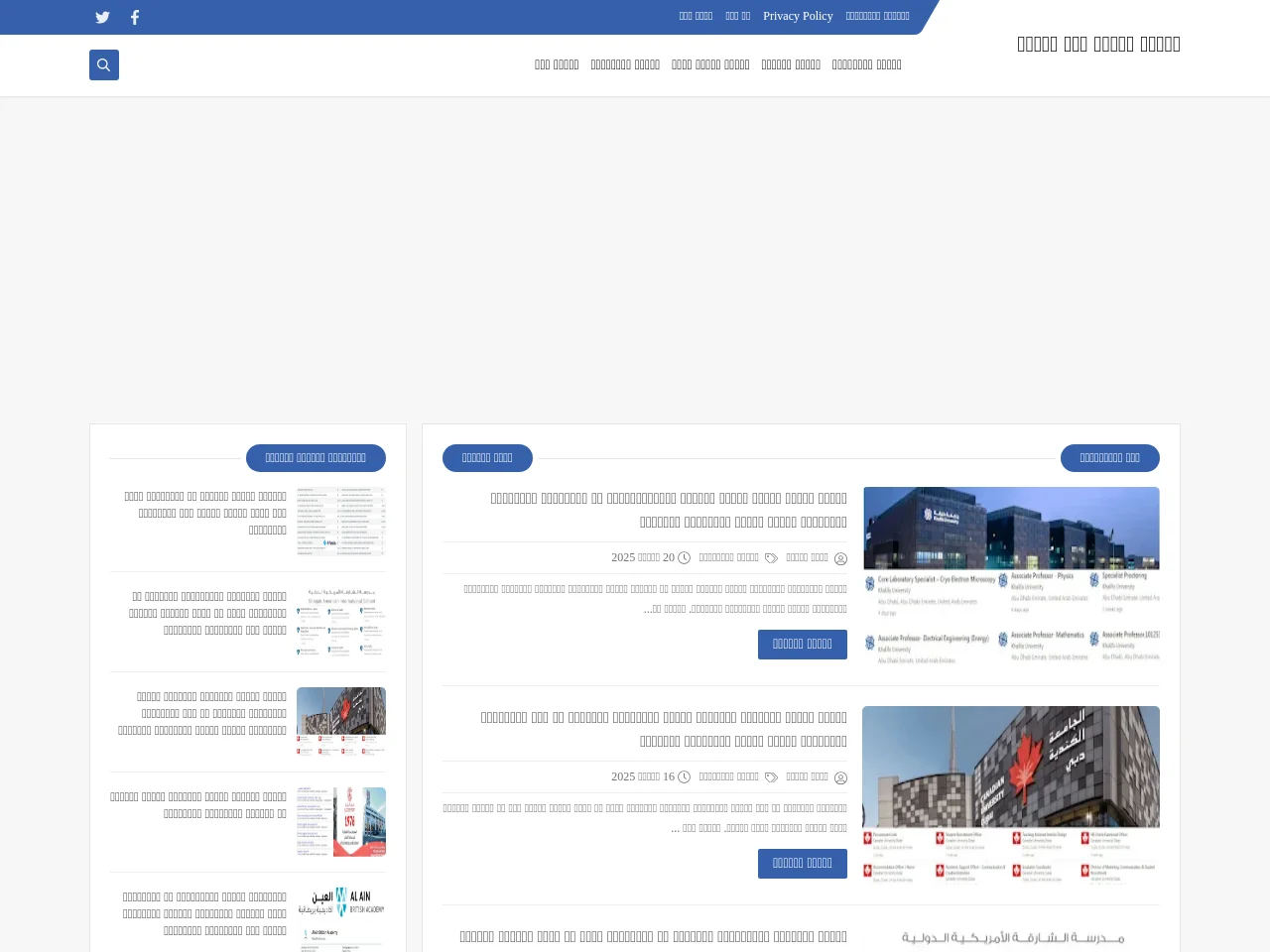Open the sidebar title beside the small Canadian University thumbnail

point(202,714)
